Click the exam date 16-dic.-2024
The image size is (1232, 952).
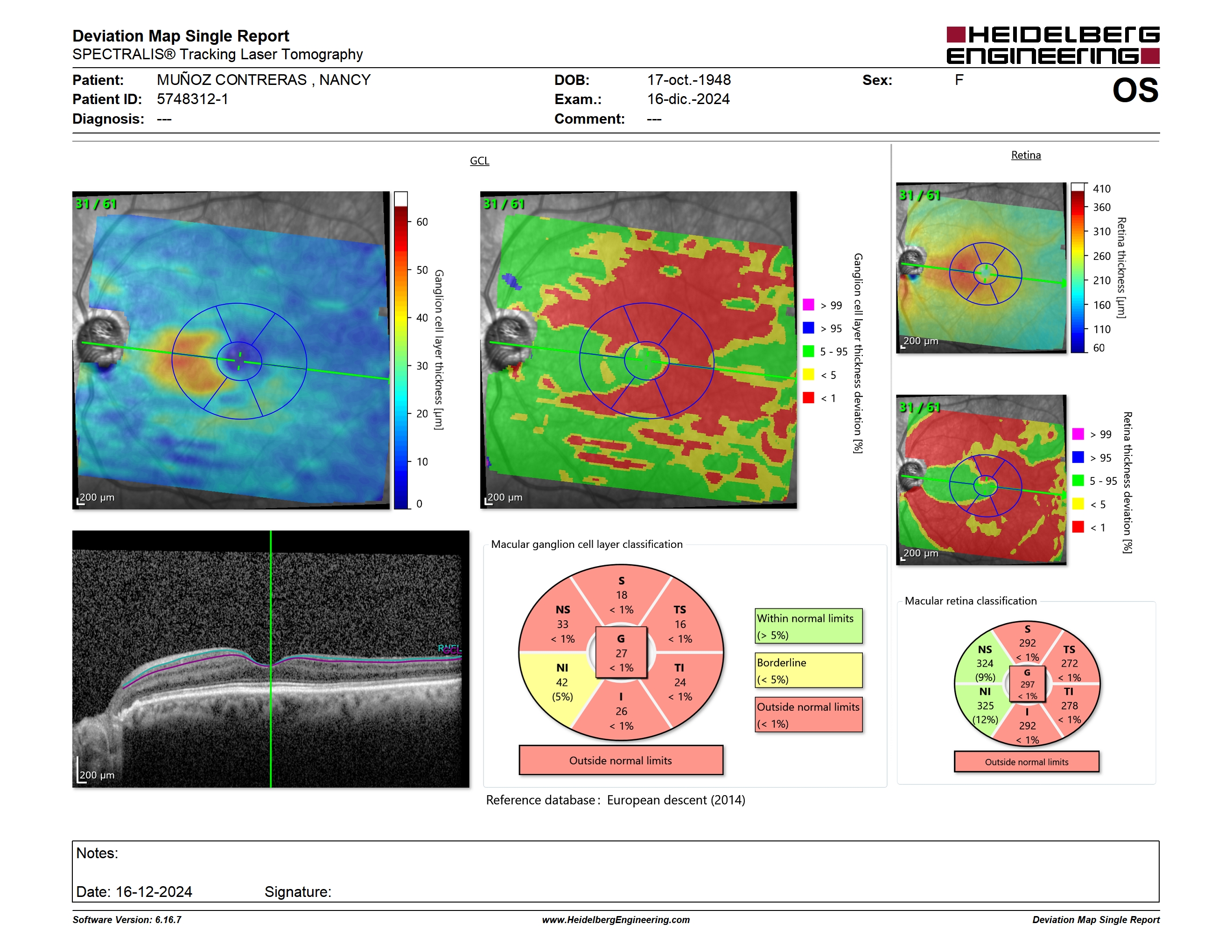pos(688,99)
